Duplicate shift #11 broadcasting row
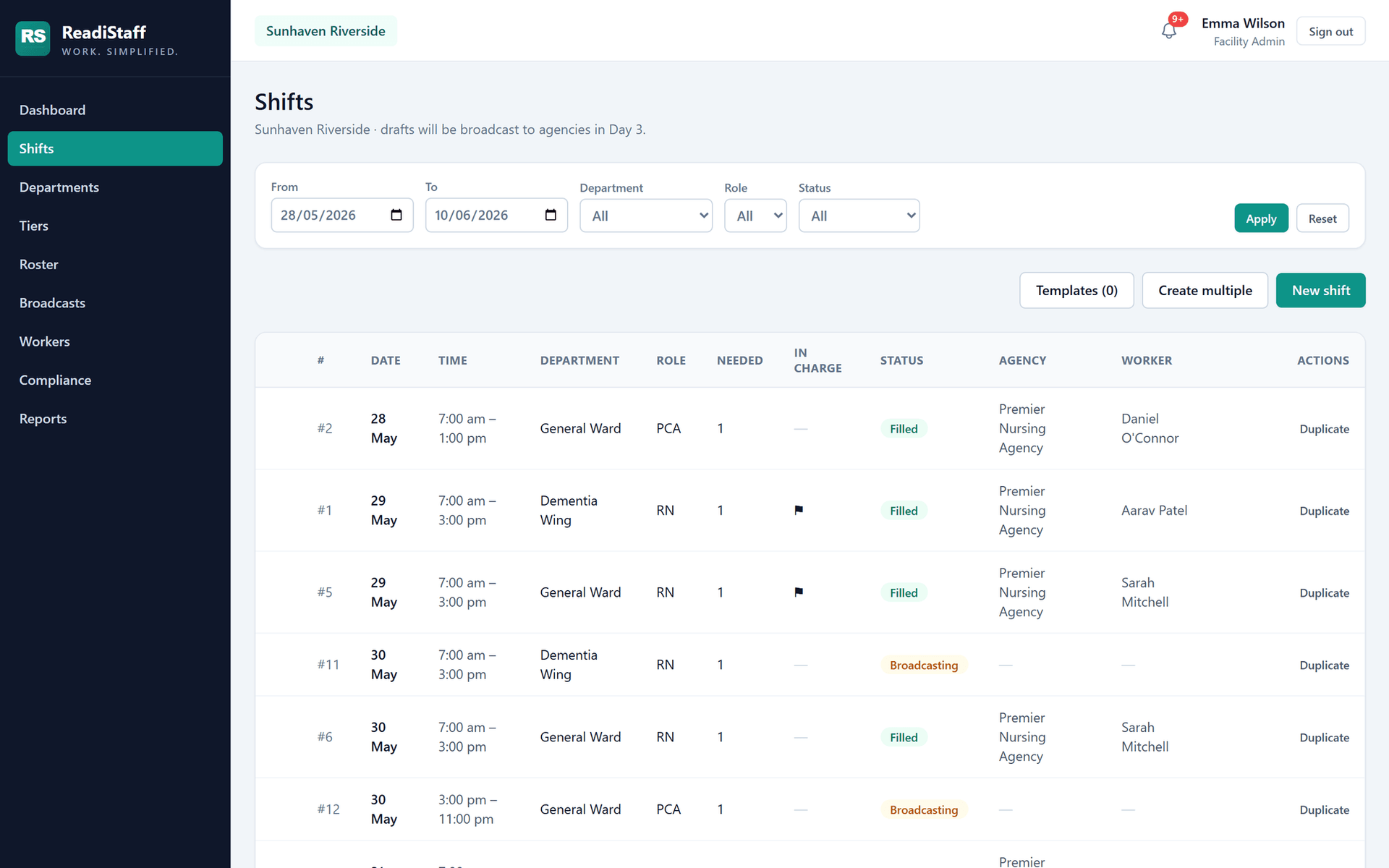The image size is (1389, 868). 1324,665
